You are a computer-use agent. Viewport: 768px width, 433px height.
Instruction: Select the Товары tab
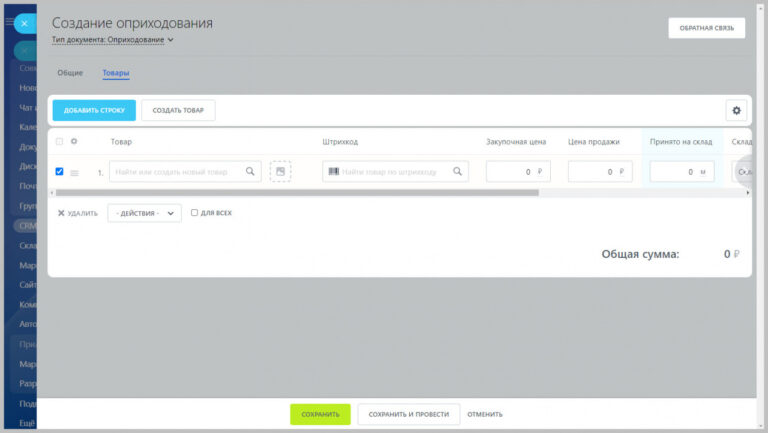coord(116,72)
